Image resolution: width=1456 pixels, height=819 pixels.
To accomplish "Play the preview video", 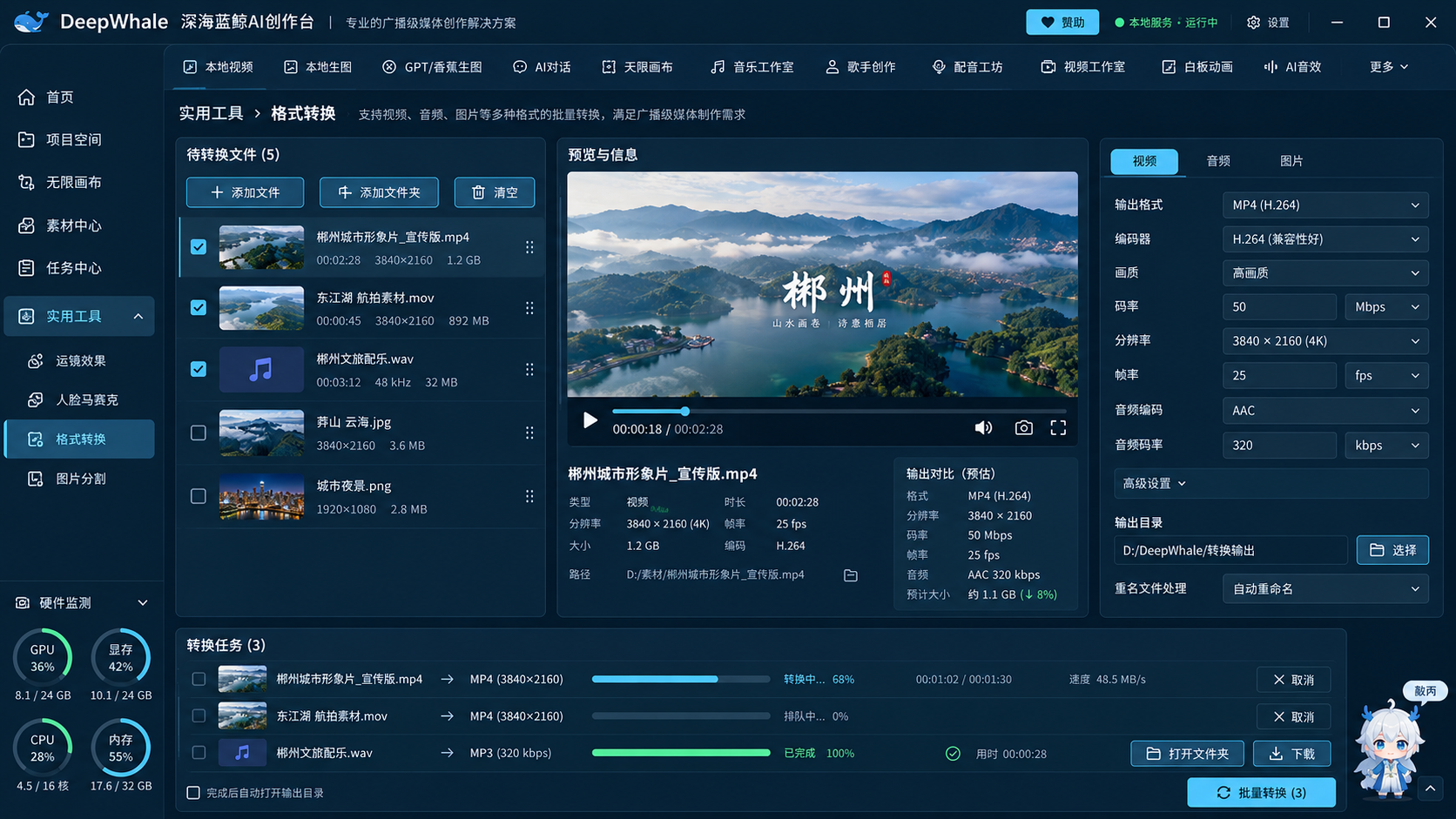I will (x=590, y=421).
